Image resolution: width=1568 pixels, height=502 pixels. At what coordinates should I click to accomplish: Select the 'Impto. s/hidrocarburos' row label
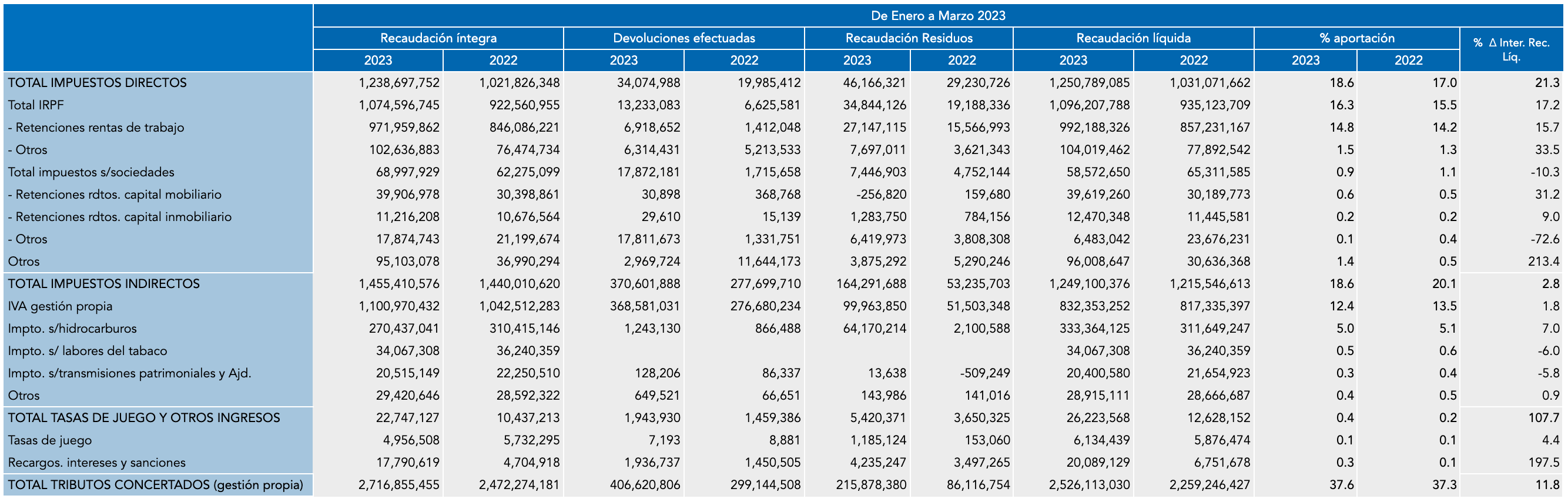(x=72, y=329)
